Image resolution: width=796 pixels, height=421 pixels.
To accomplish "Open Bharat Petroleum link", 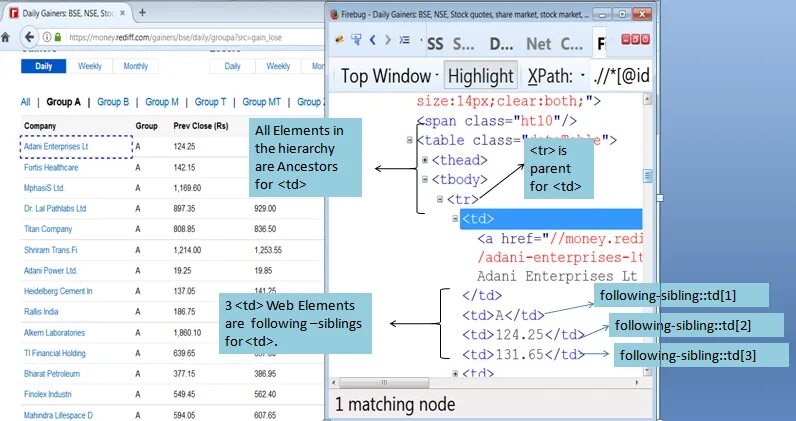I will [x=52, y=374].
